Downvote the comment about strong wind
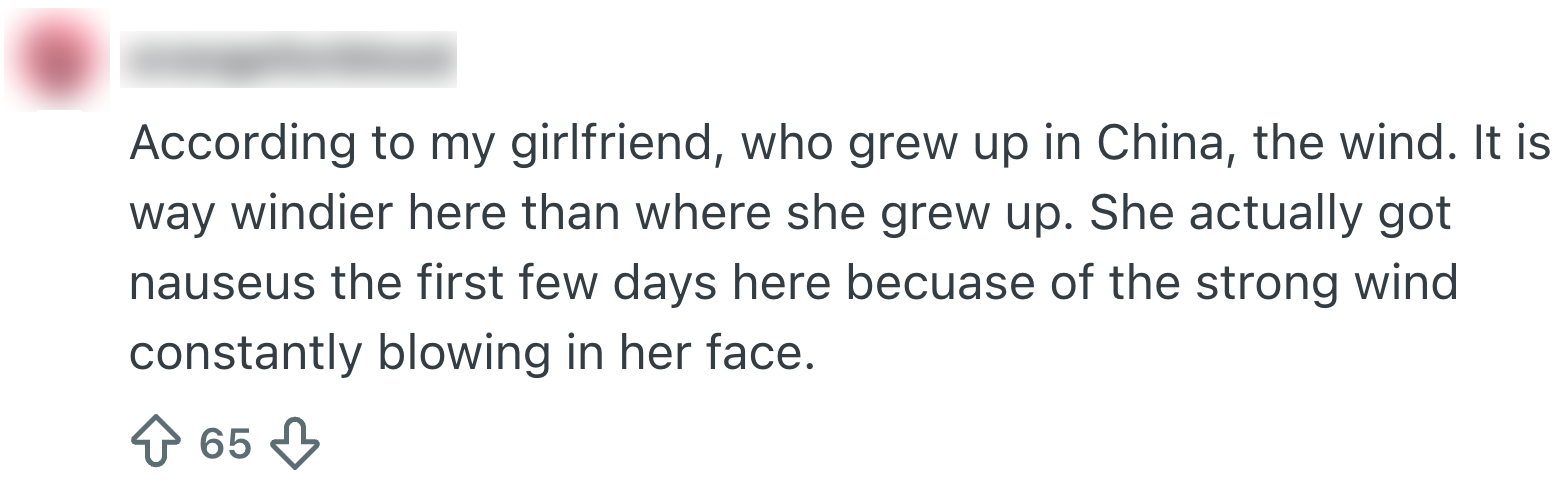This screenshot has width=1560, height=494. [x=295, y=444]
